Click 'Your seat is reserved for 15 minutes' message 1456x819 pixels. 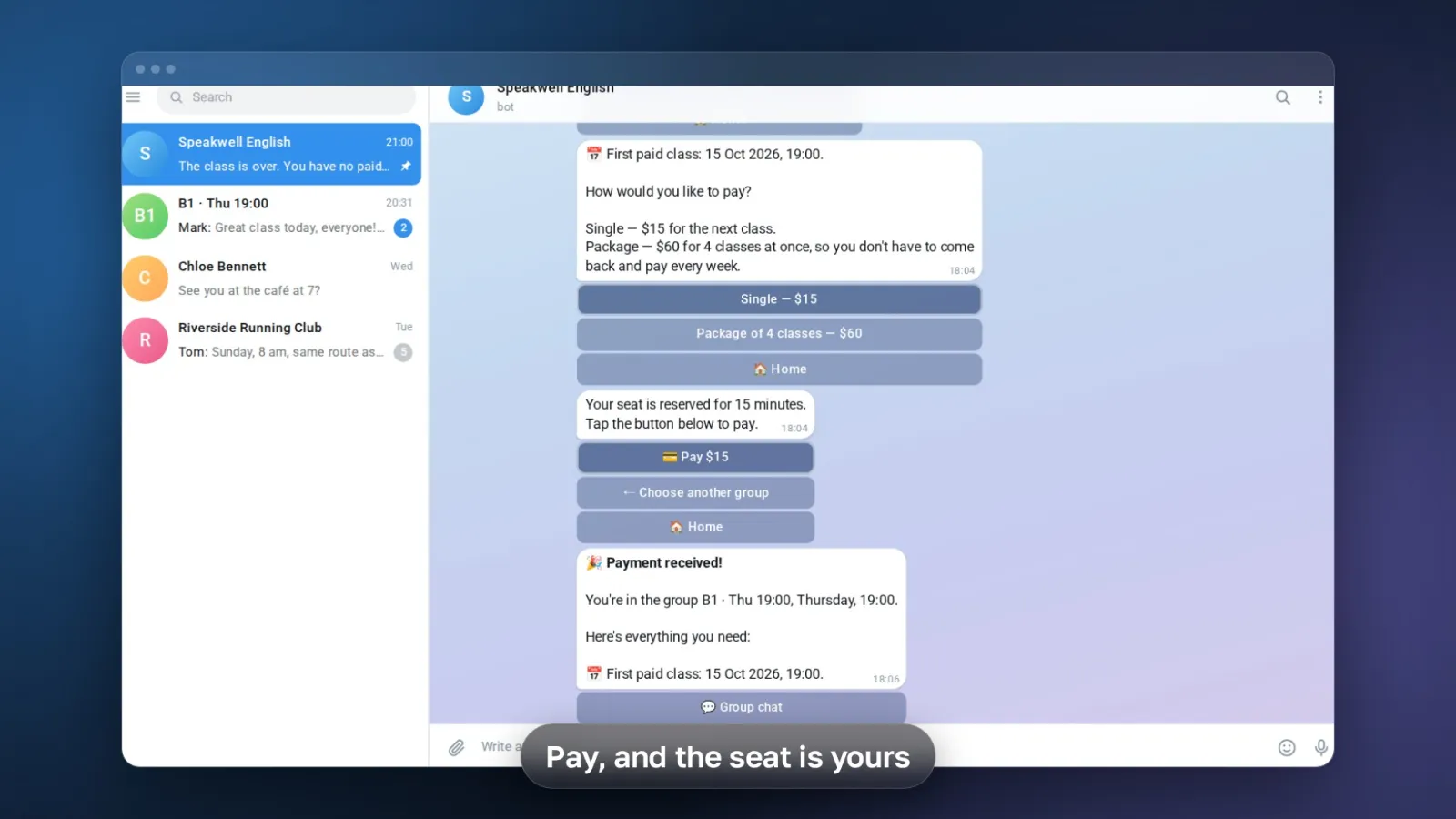[x=695, y=414]
